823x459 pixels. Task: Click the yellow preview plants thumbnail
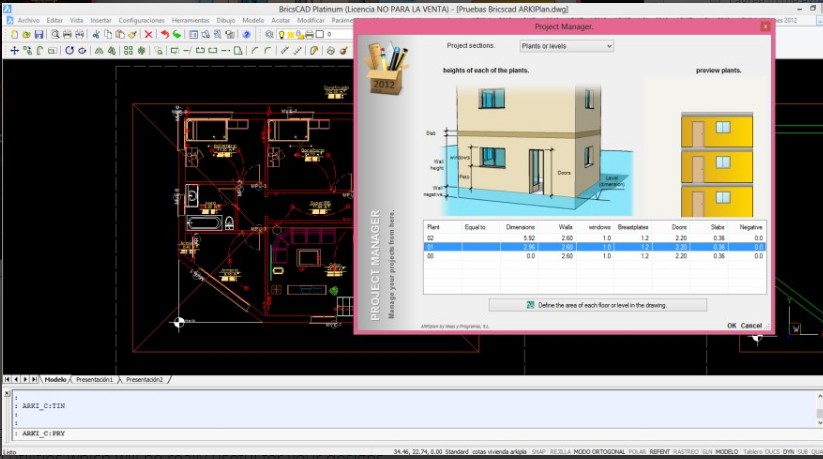pyautogui.click(x=717, y=164)
